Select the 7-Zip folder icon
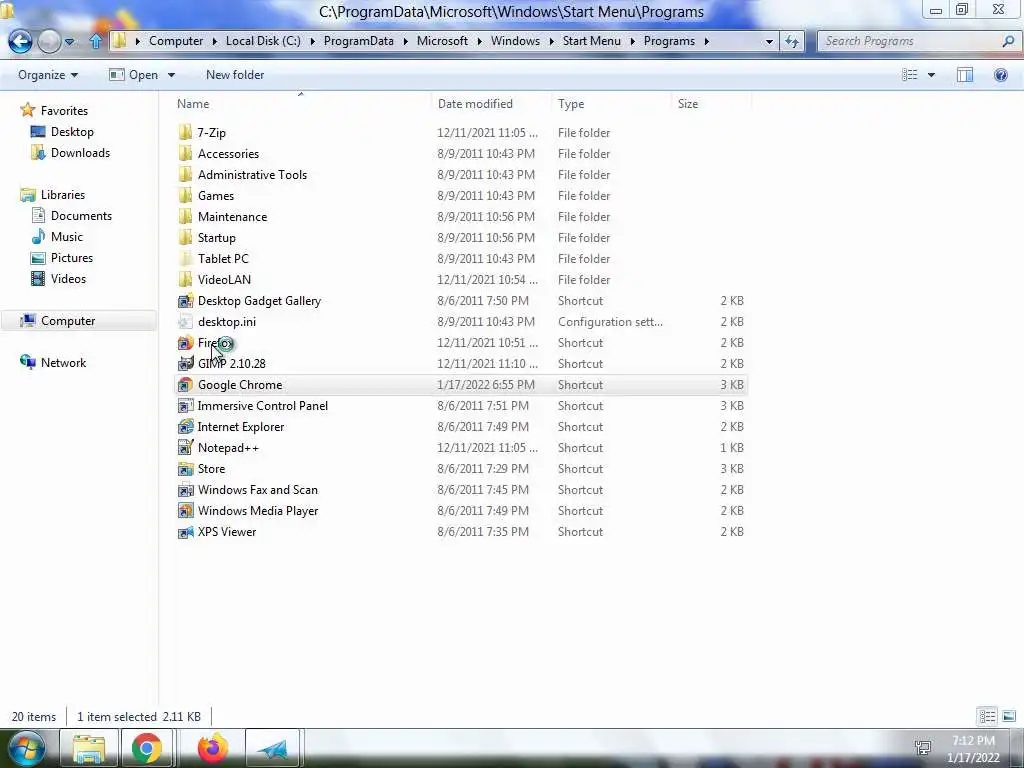The width and height of the screenshot is (1024, 768). pyautogui.click(x=185, y=133)
